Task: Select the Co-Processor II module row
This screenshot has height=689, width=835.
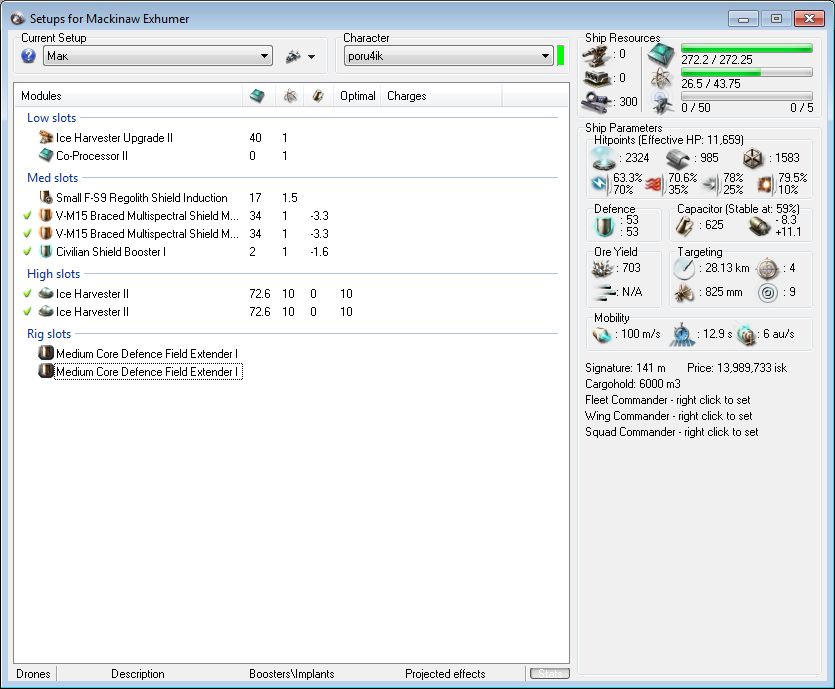Action: pyautogui.click(x=92, y=156)
